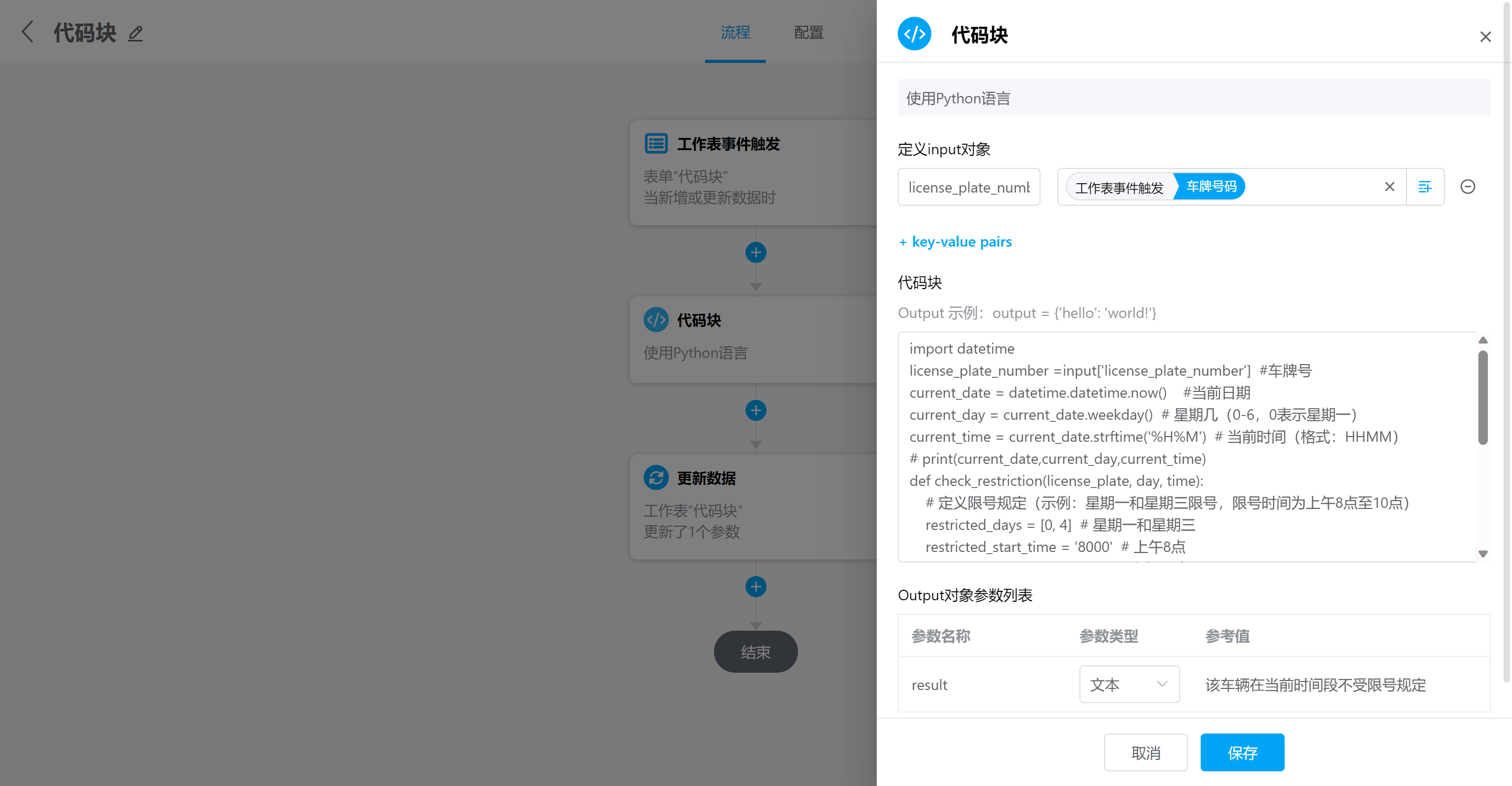Add node after 代码块 with plus

point(755,410)
